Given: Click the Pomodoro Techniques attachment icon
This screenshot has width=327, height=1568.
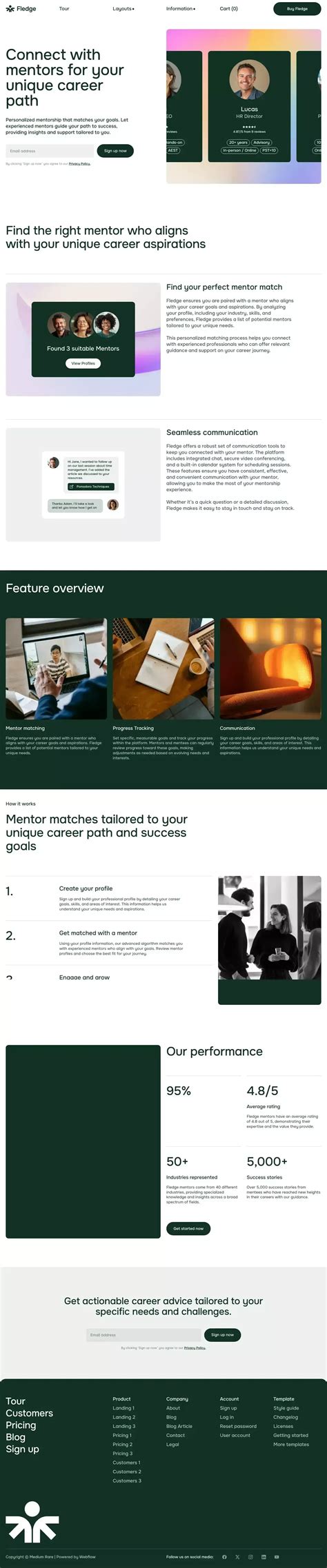Looking at the screenshot, I should coord(72,487).
